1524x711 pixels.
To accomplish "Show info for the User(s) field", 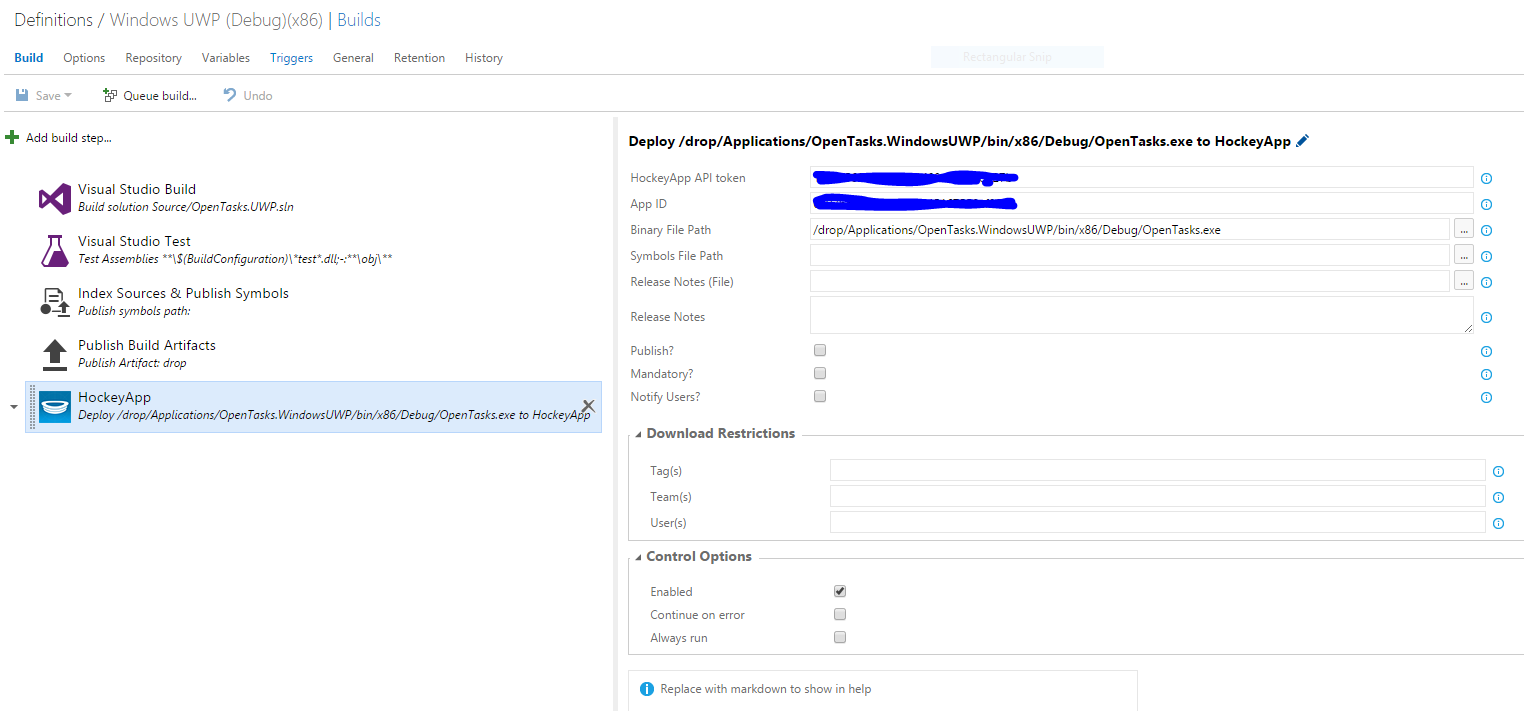I will (x=1498, y=524).
